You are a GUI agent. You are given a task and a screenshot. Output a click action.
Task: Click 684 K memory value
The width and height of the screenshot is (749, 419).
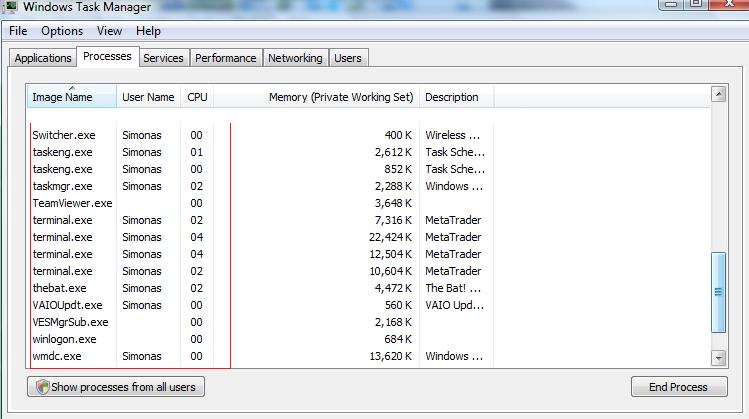click(398, 339)
